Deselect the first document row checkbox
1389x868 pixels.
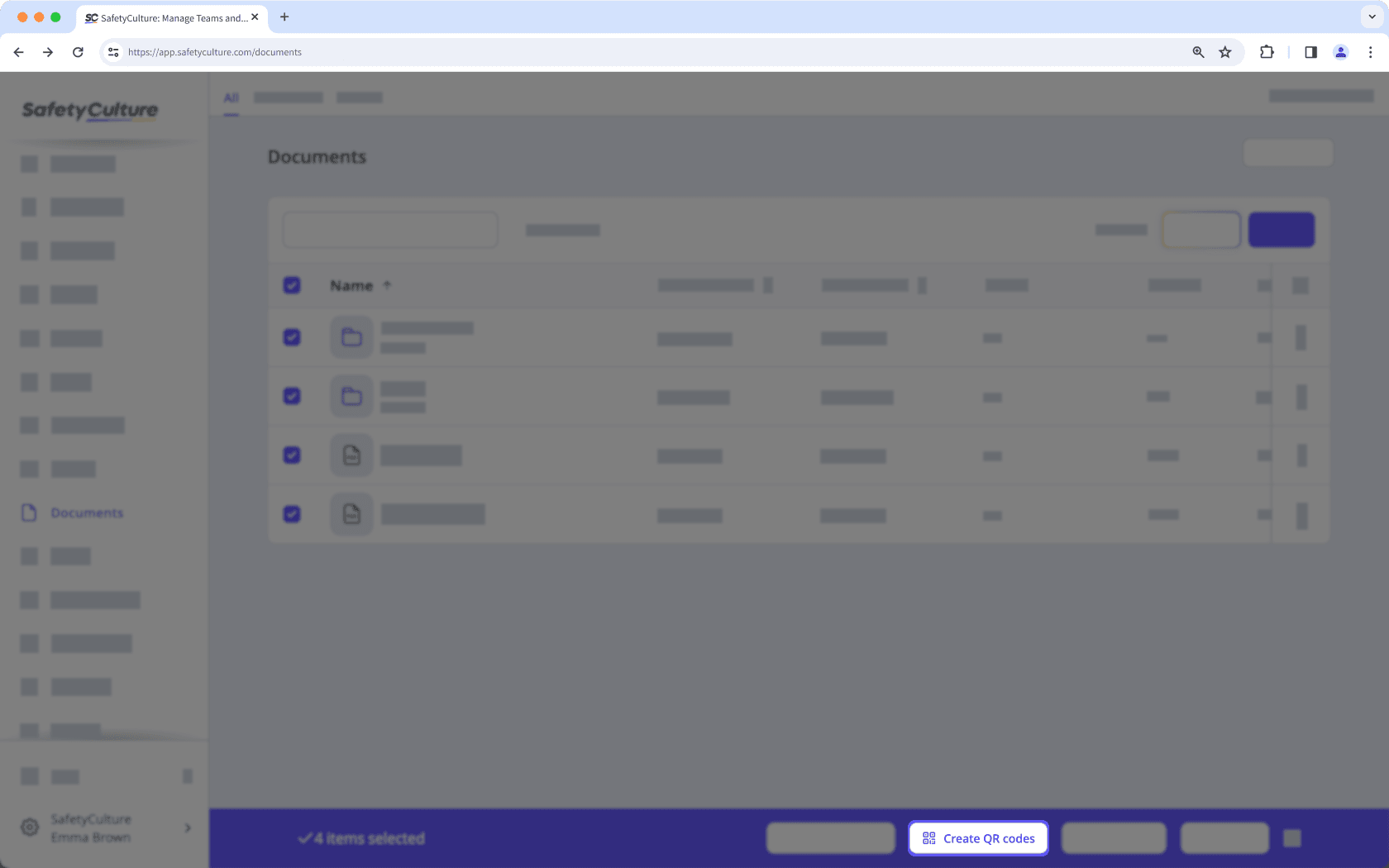click(x=292, y=337)
